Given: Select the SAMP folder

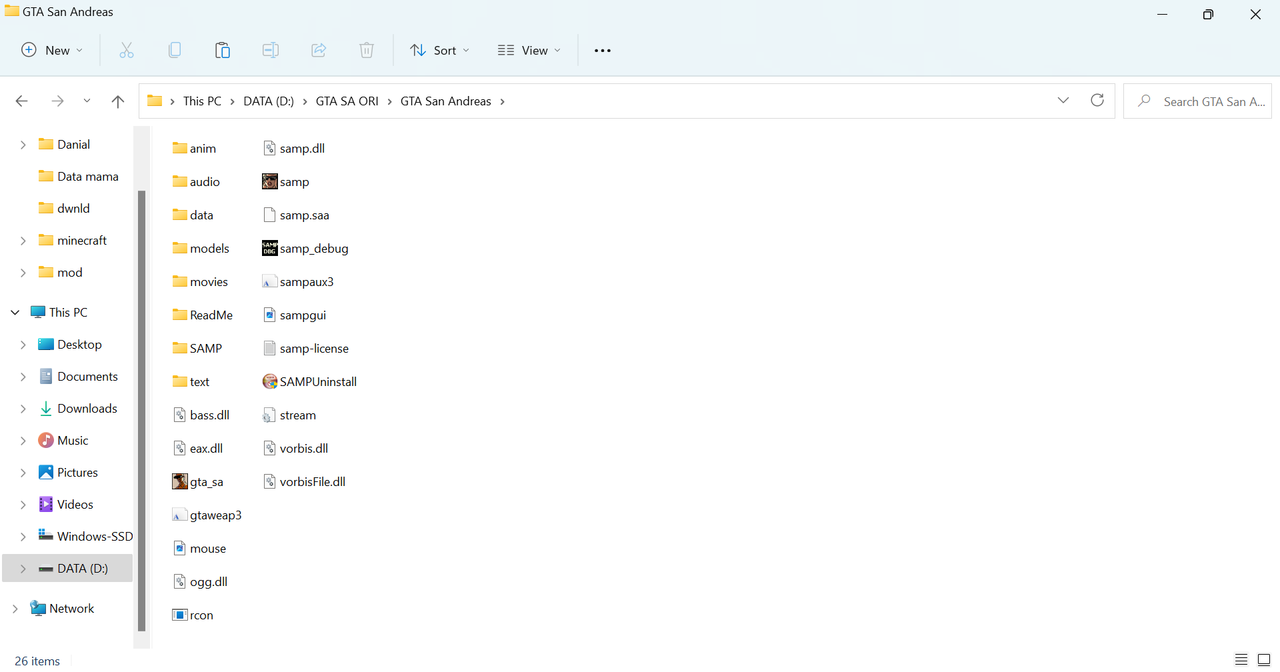Looking at the screenshot, I should pos(197,348).
